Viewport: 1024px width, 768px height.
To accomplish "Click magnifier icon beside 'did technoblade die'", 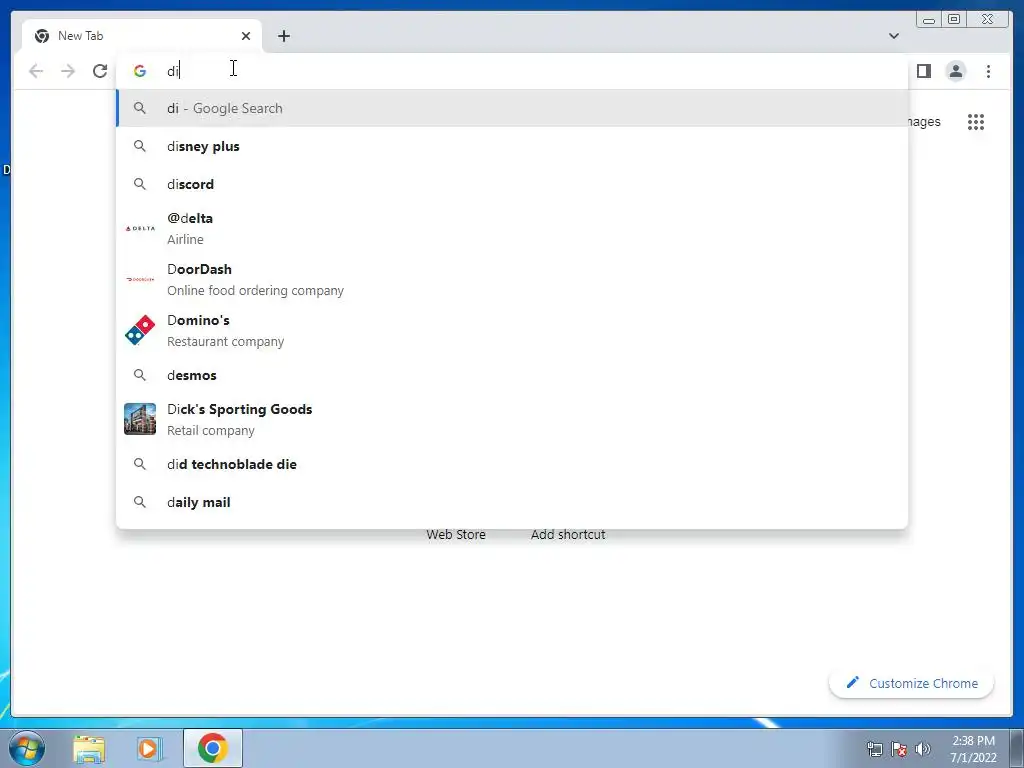I will (x=140, y=464).
